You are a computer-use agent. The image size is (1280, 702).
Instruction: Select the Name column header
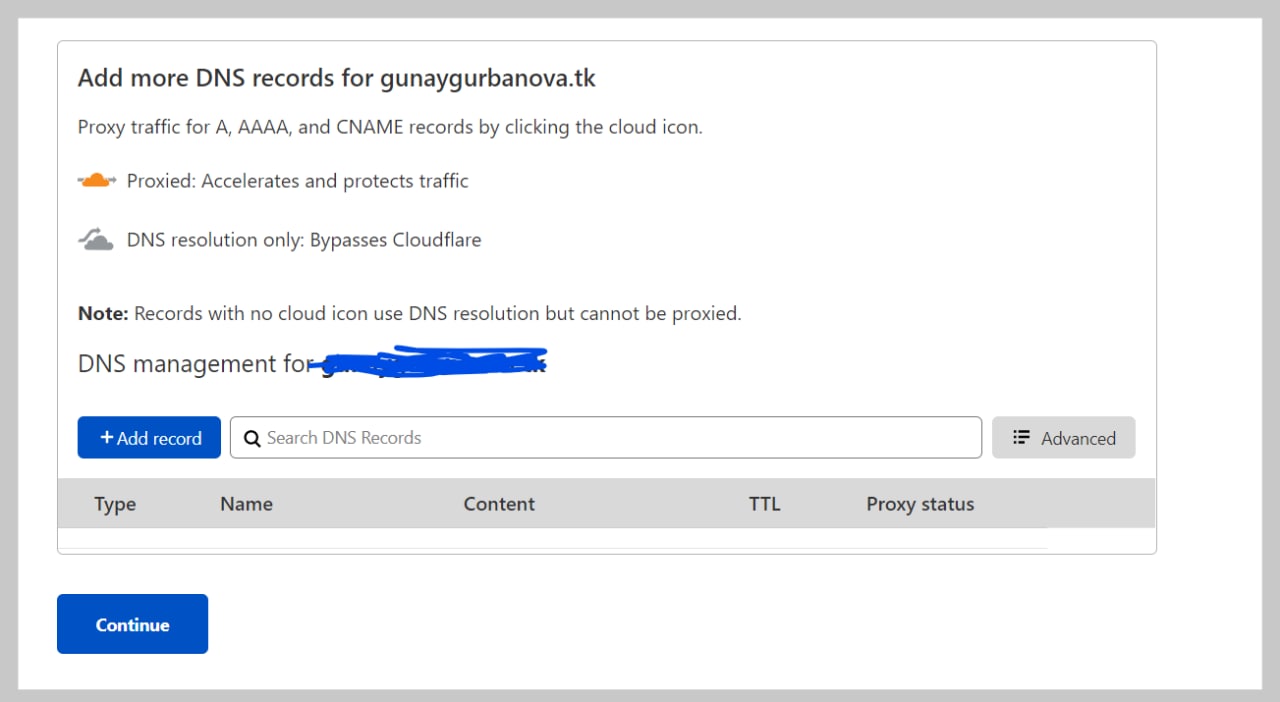pyautogui.click(x=246, y=504)
